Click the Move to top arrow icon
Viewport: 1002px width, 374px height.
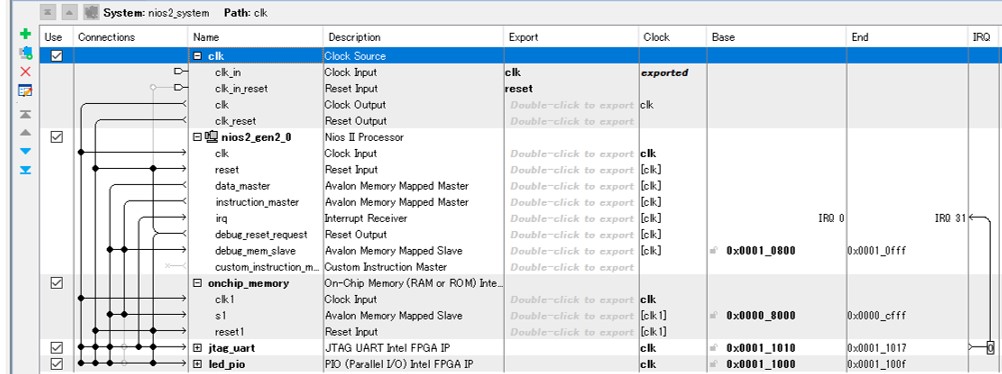pos(26,114)
